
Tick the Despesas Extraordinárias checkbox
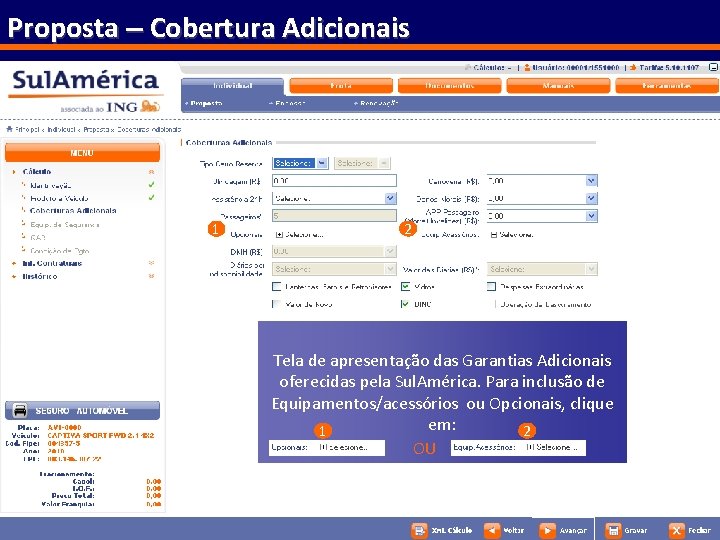pyautogui.click(x=491, y=287)
